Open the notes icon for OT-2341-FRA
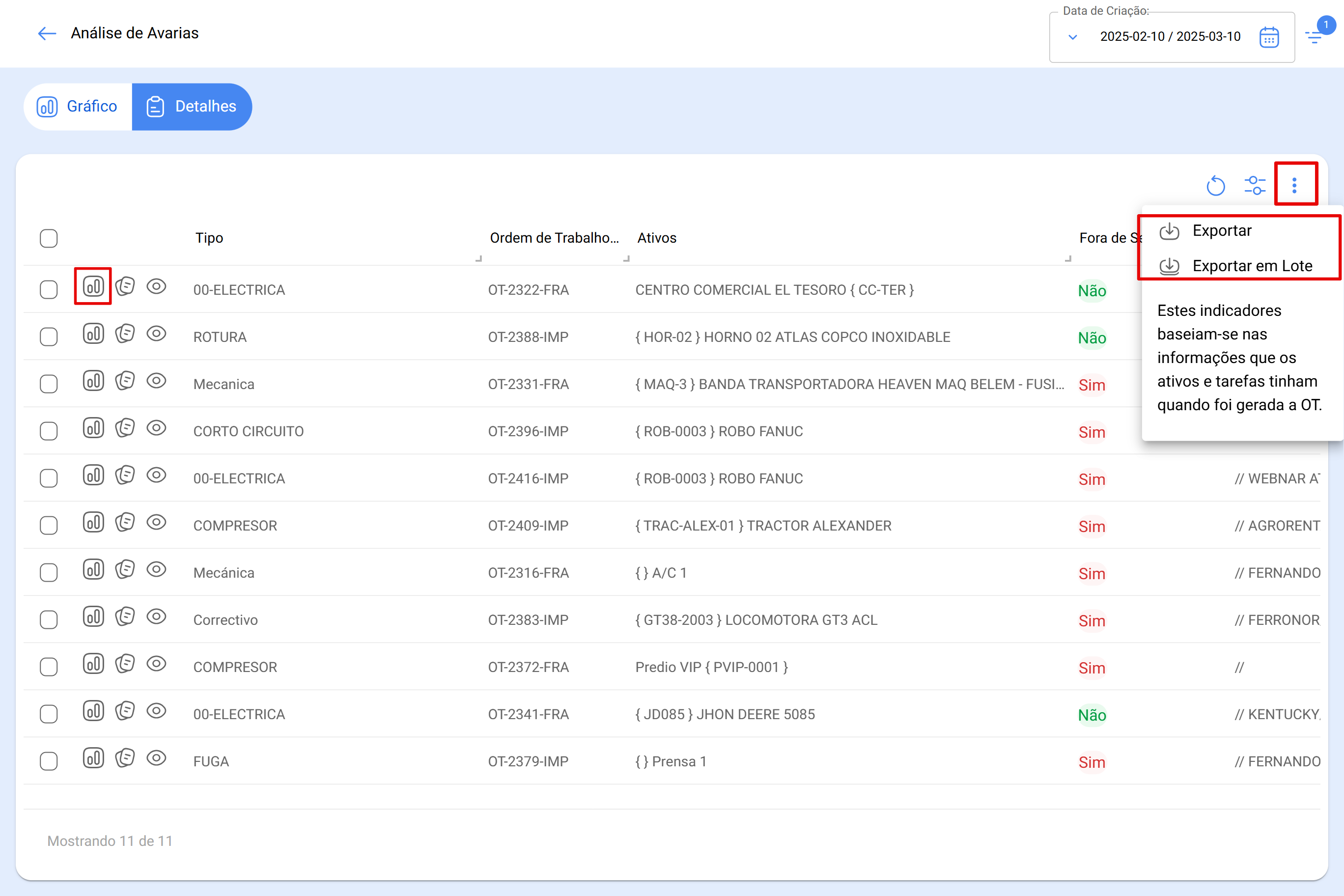The width and height of the screenshot is (1344, 896). (125, 710)
